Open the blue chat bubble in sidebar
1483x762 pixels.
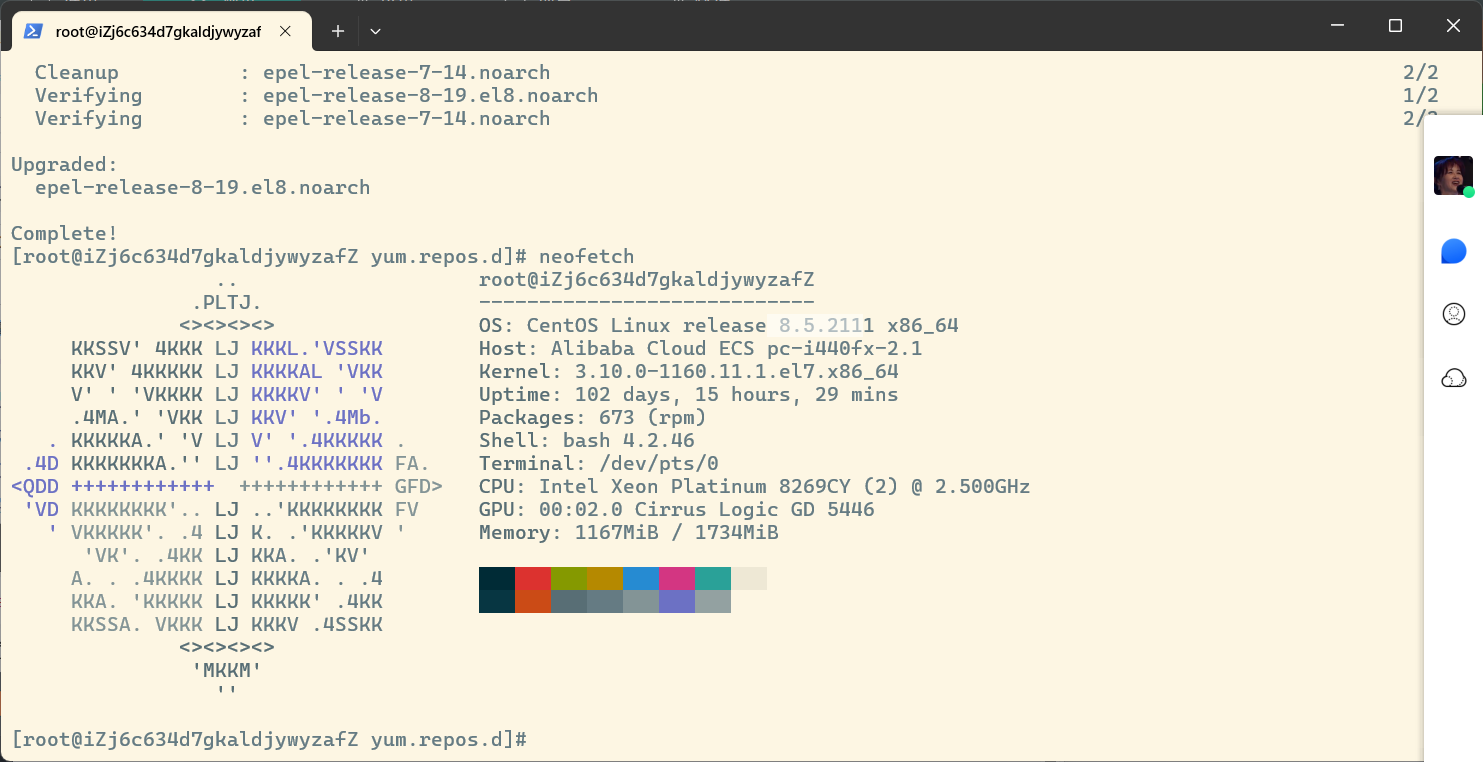coord(1453,251)
